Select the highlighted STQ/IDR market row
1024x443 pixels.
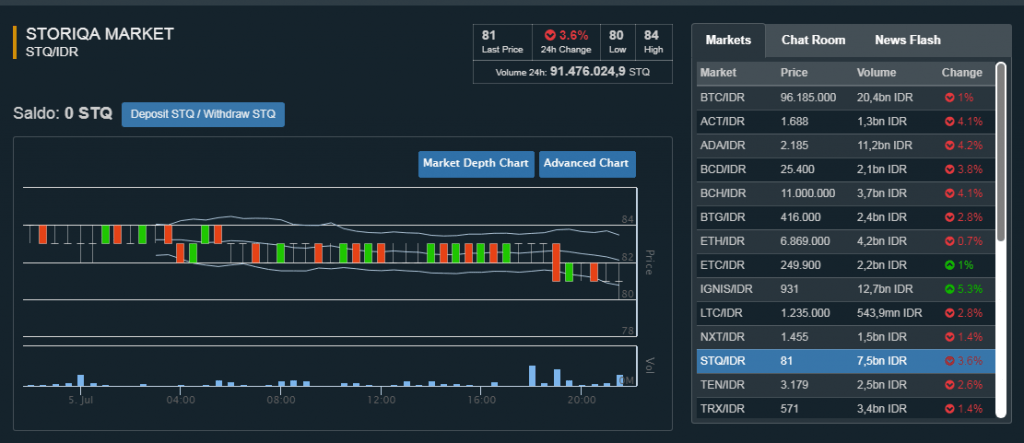pos(846,361)
